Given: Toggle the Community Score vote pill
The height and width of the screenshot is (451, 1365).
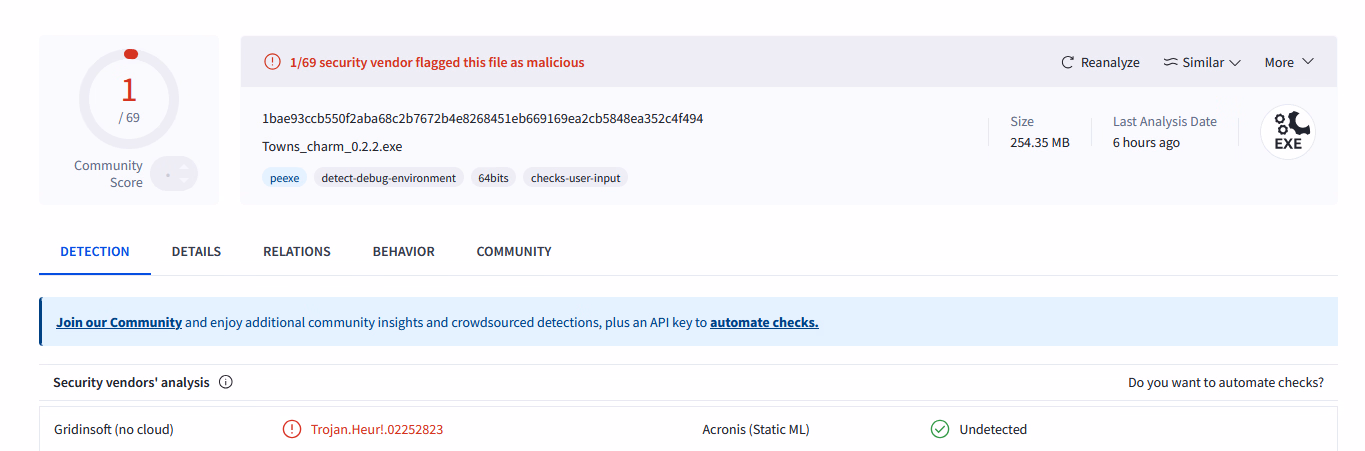Looking at the screenshot, I should (x=175, y=174).
